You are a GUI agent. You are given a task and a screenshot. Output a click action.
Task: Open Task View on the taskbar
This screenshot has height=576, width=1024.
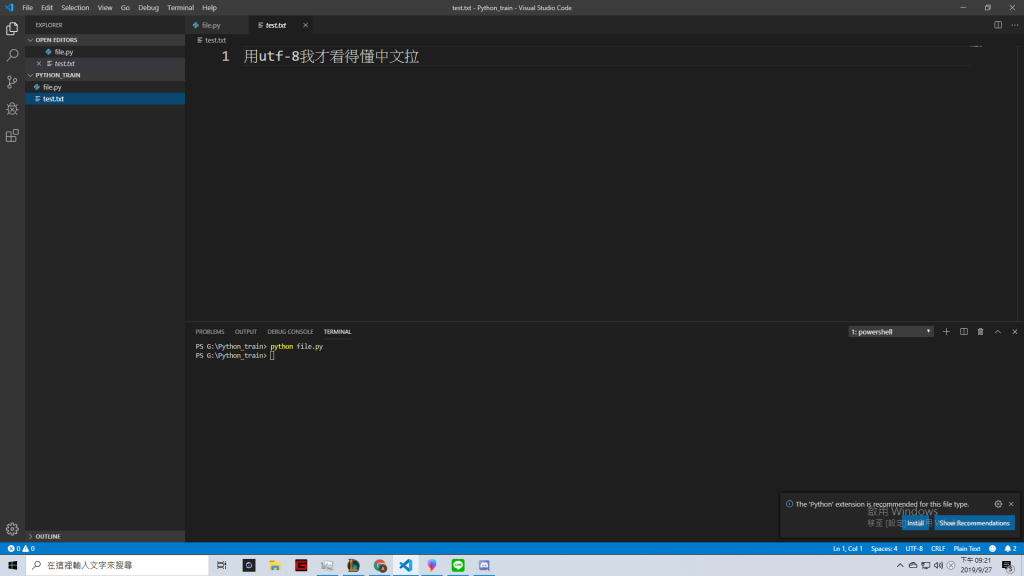[x=222, y=566]
